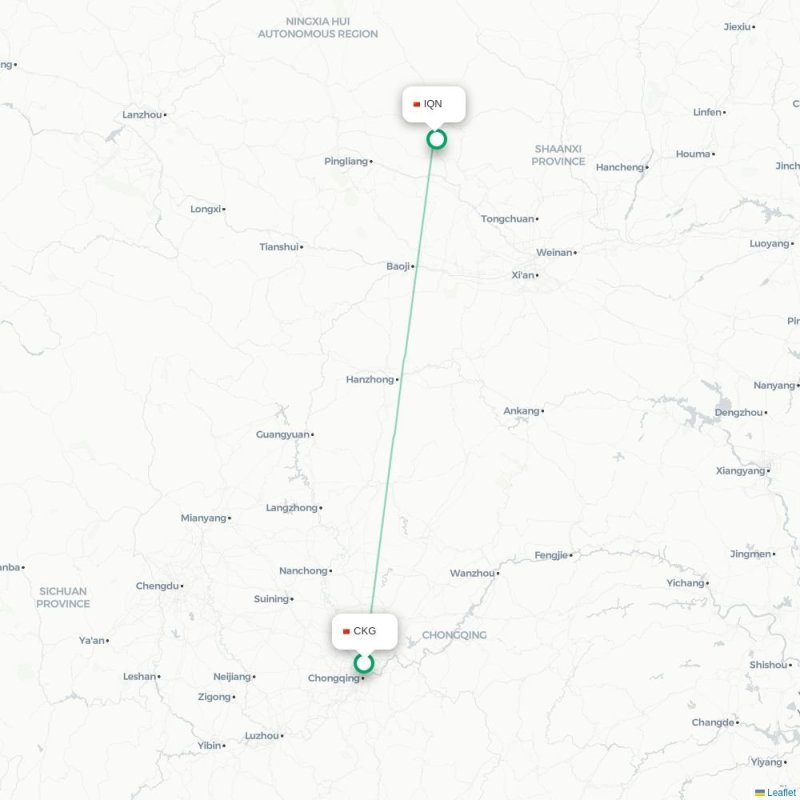Select the CKG popup label
The height and width of the screenshot is (800, 800).
click(364, 631)
